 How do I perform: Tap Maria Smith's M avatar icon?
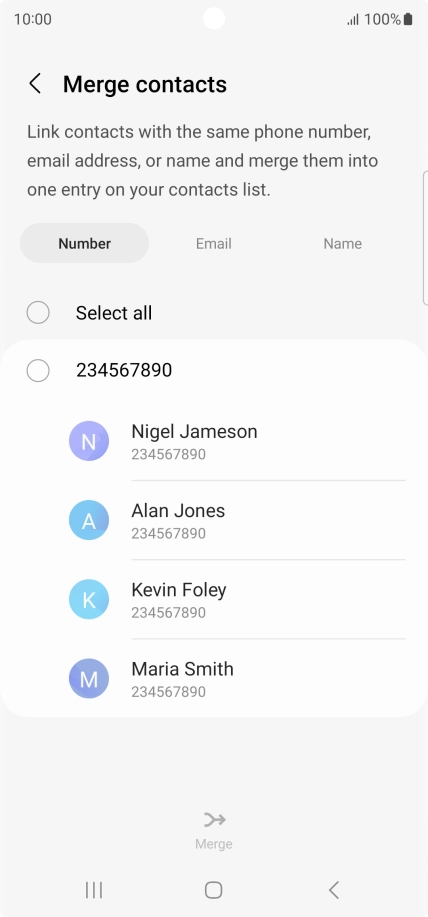(x=89, y=678)
